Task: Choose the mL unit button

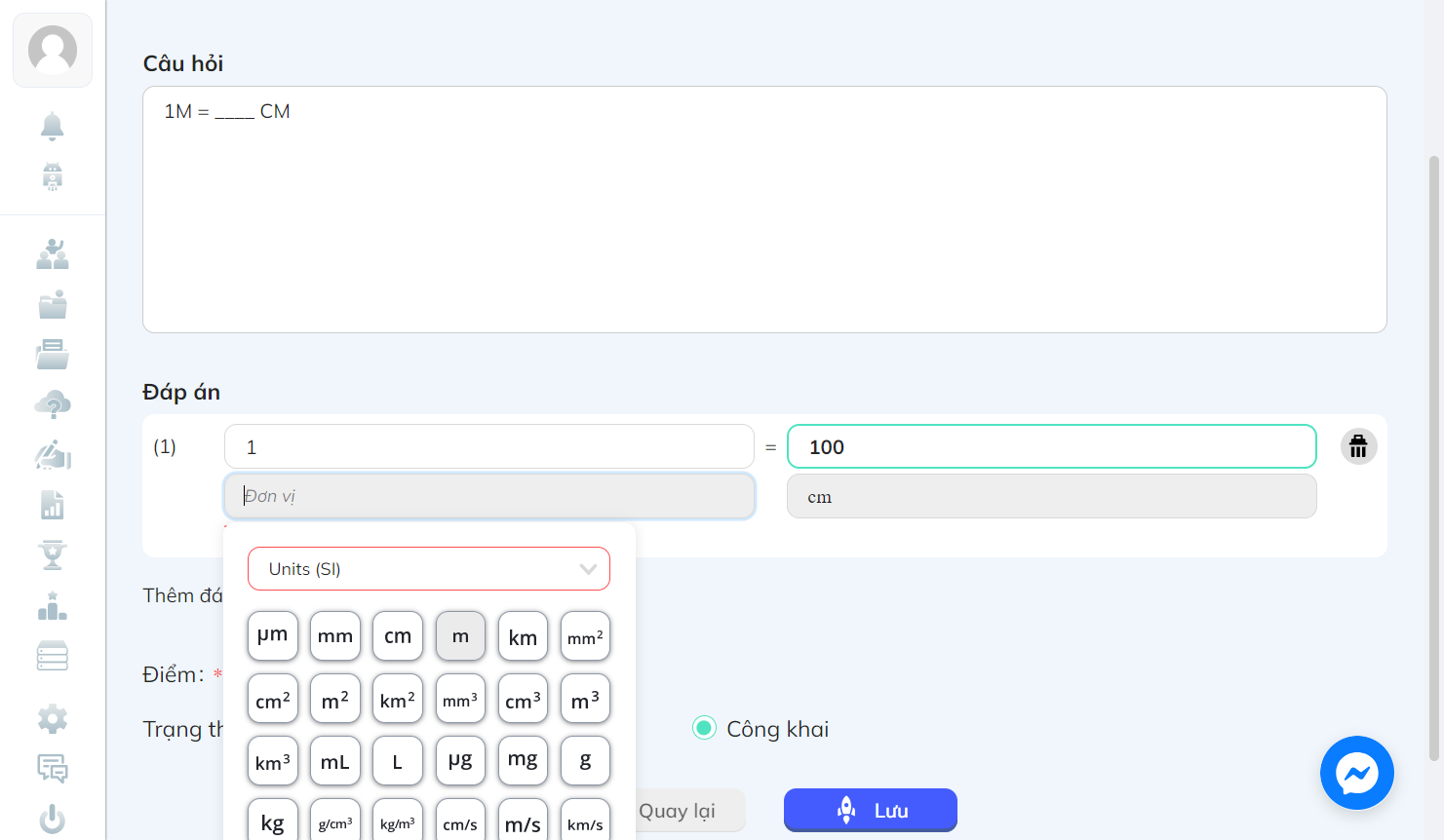Action: click(335, 761)
